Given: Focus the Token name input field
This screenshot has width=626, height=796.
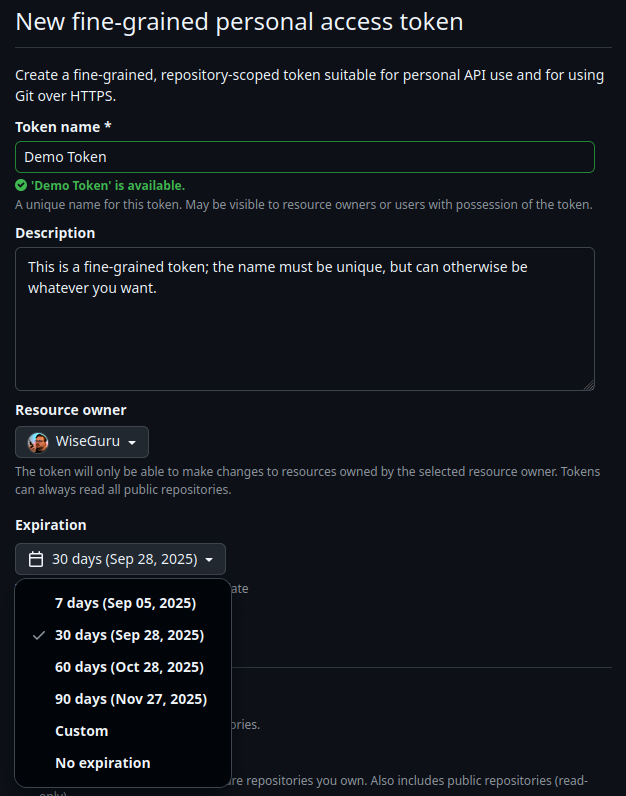Looking at the screenshot, I should 304,157.
